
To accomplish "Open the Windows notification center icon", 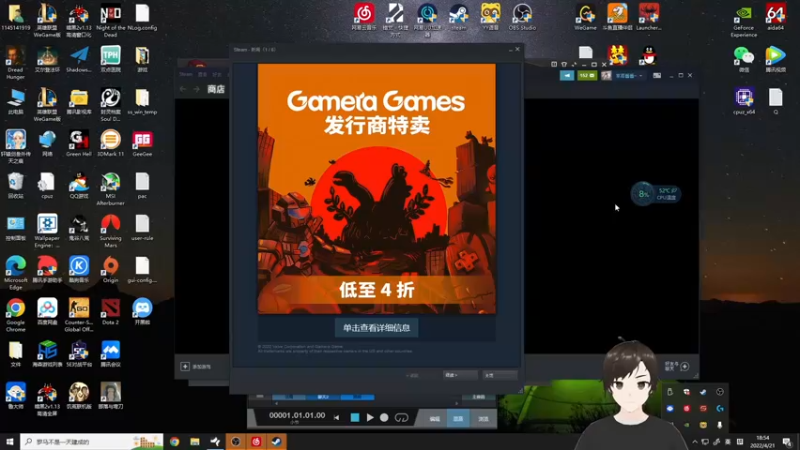I will coord(788,442).
